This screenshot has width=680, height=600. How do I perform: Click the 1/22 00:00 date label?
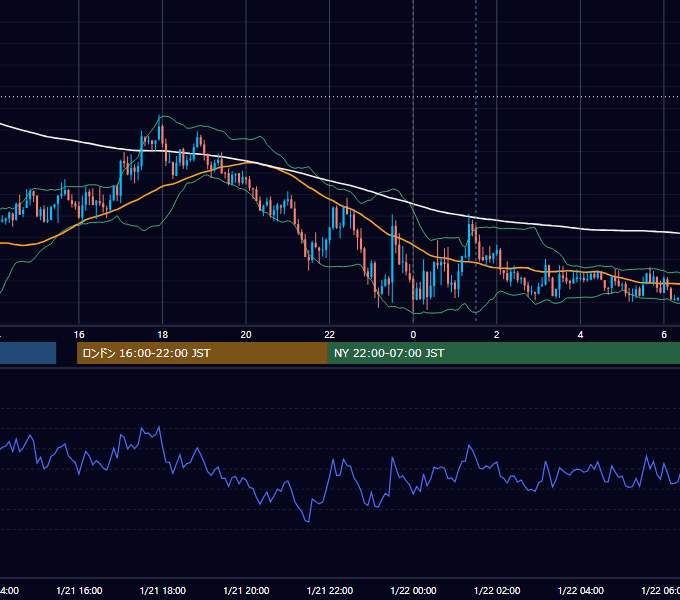tap(413, 590)
